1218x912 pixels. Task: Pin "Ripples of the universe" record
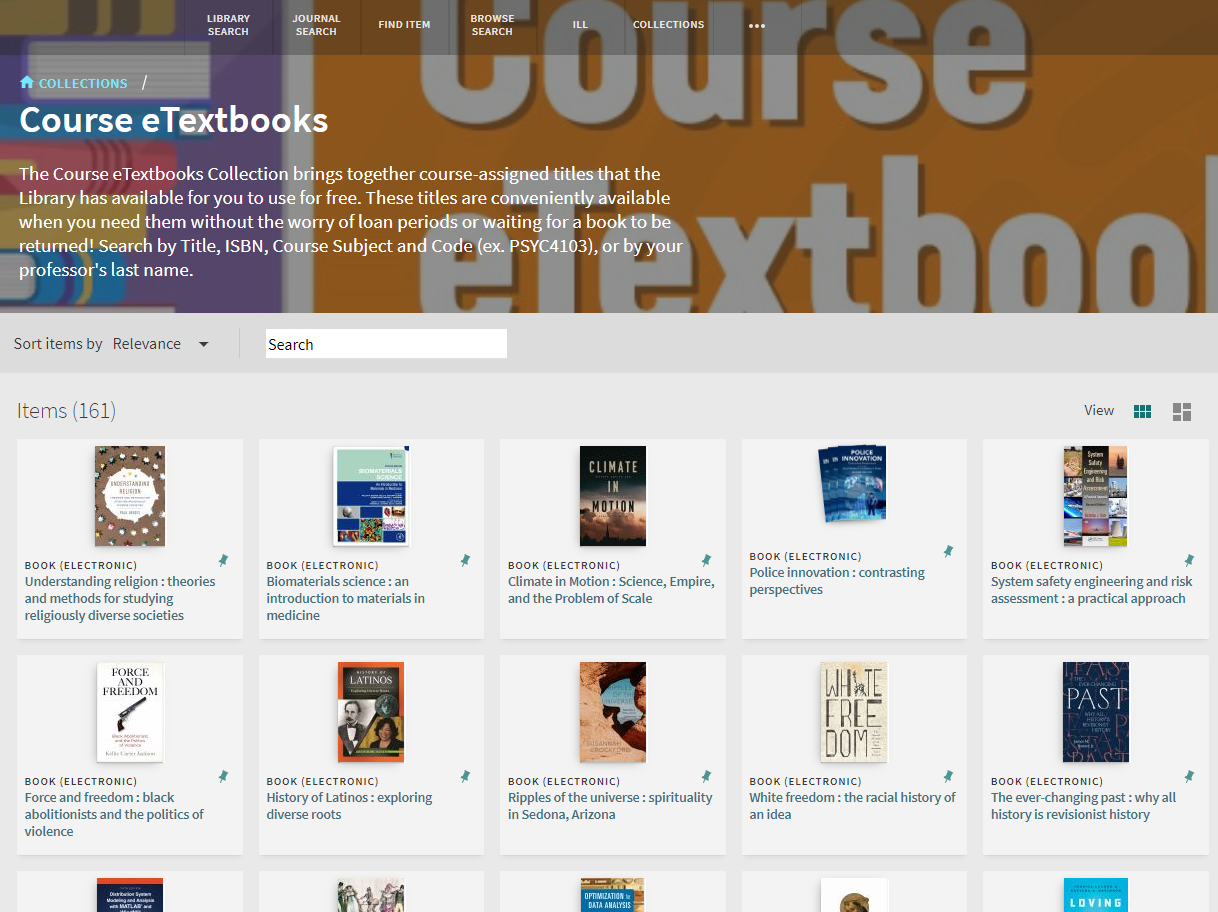tap(706, 774)
